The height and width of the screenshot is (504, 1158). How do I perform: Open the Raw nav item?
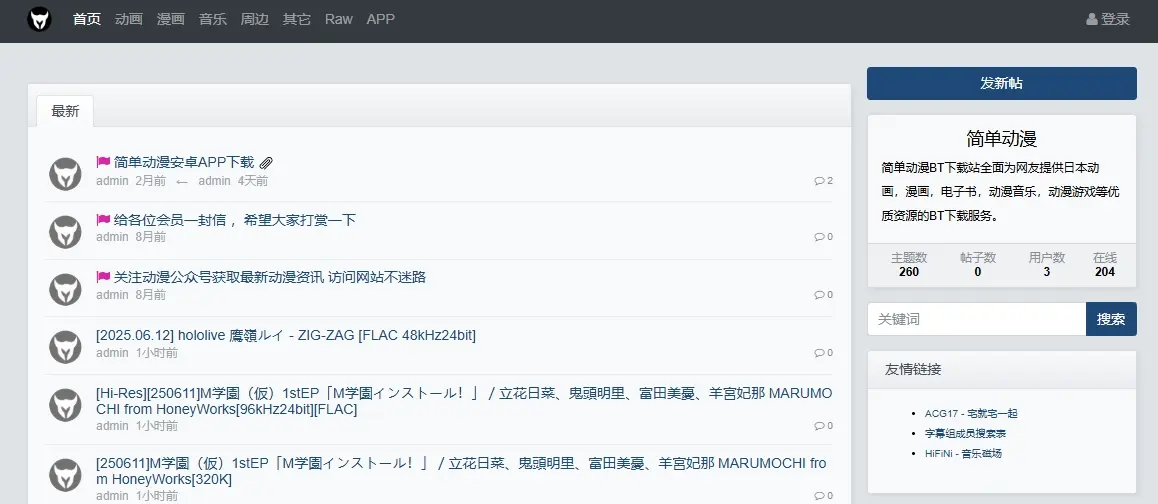point(339,19)
